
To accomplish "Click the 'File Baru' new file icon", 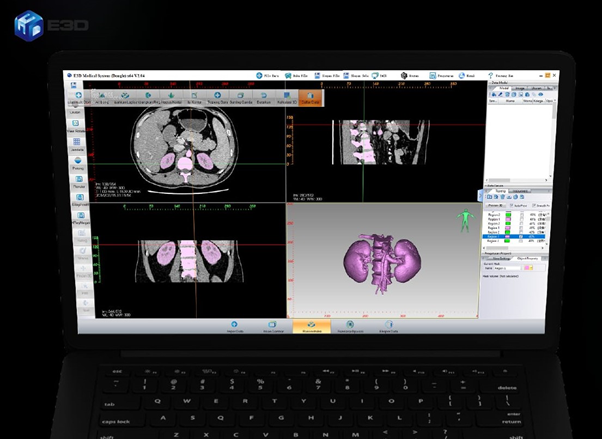I will [x=259, y=76].
